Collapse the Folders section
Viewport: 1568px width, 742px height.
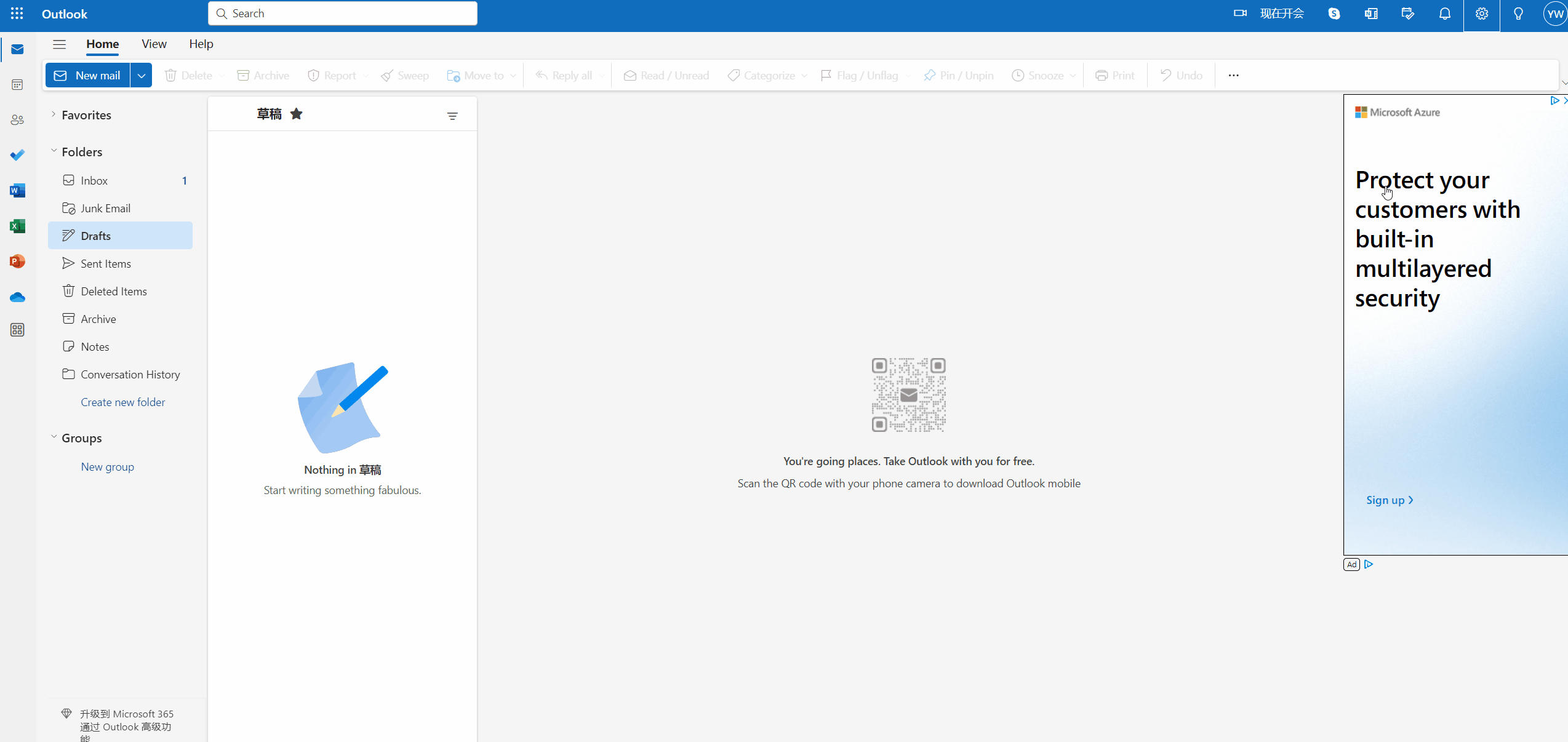pos(54,151)
